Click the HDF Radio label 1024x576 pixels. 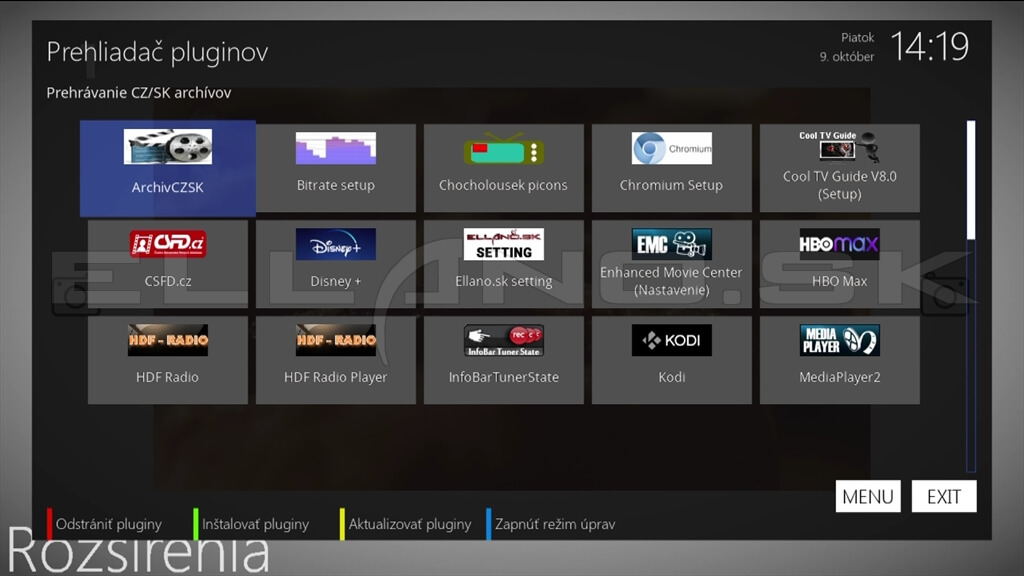pos(167,377)
